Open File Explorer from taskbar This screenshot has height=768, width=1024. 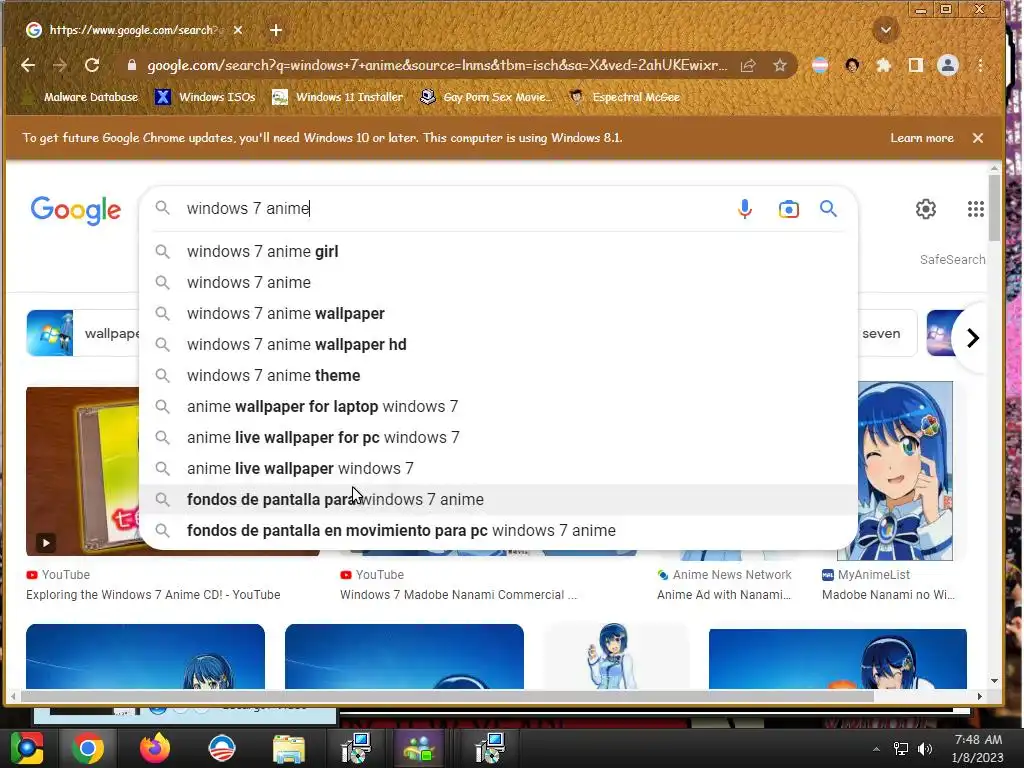(289, 749)
